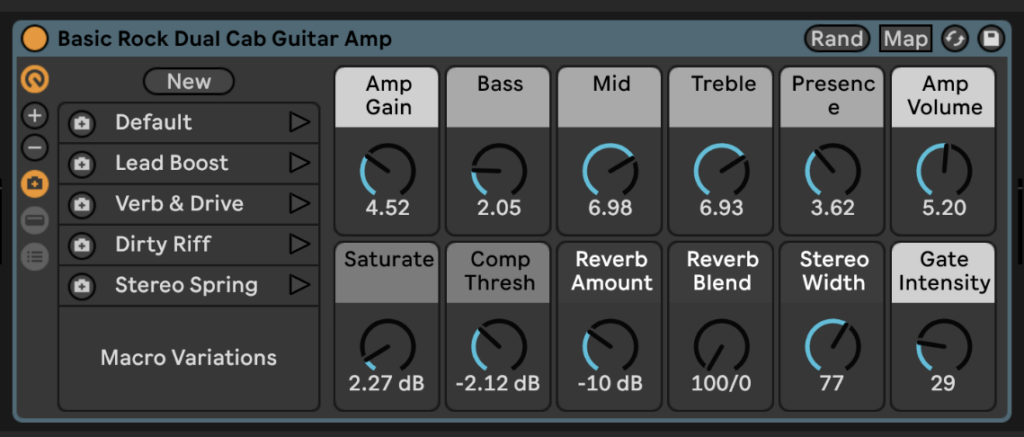Save the rack preset with the disk icon

coord(990,39)
